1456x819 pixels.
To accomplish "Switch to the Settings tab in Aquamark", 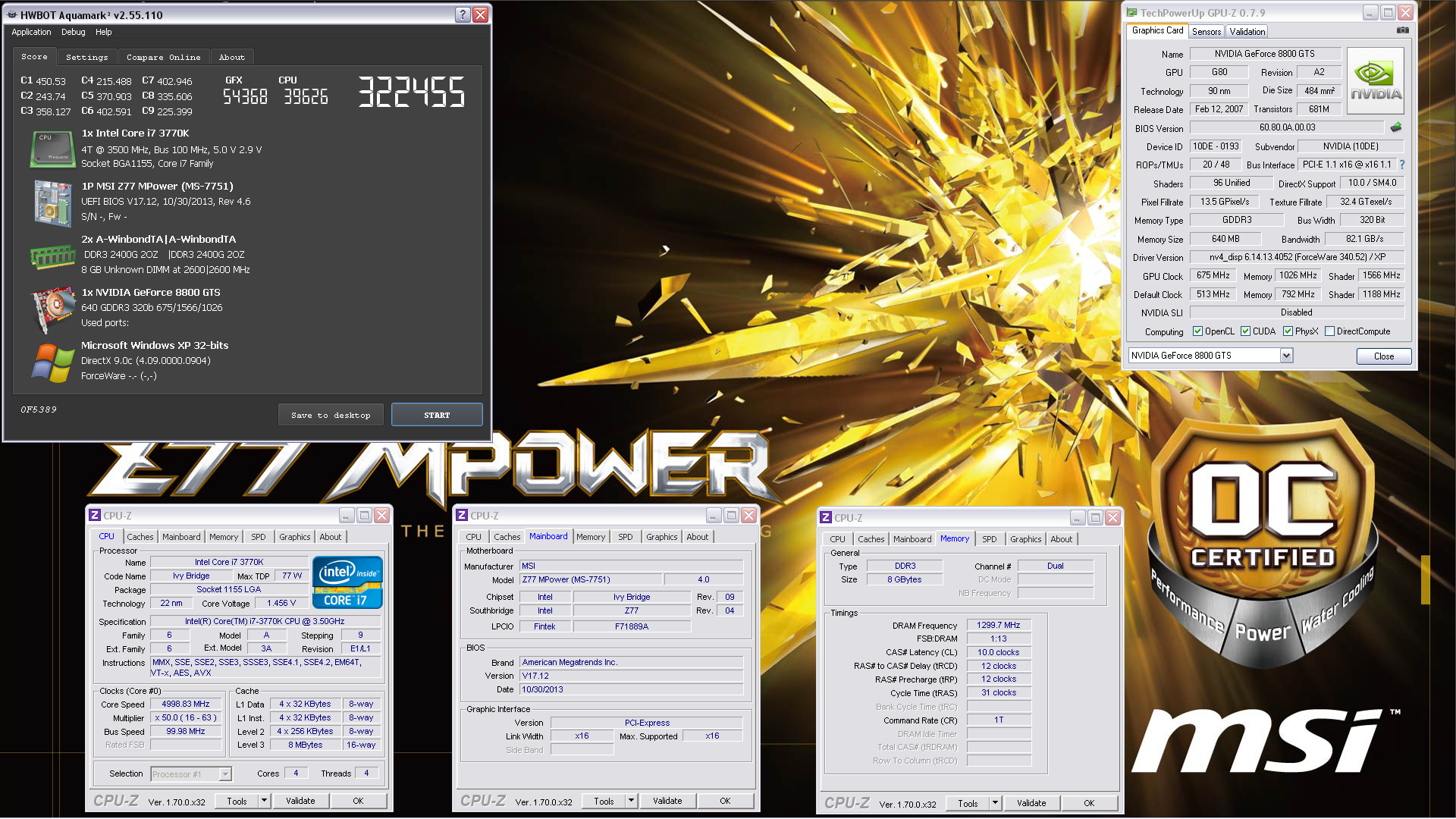I will click(86, 57).
